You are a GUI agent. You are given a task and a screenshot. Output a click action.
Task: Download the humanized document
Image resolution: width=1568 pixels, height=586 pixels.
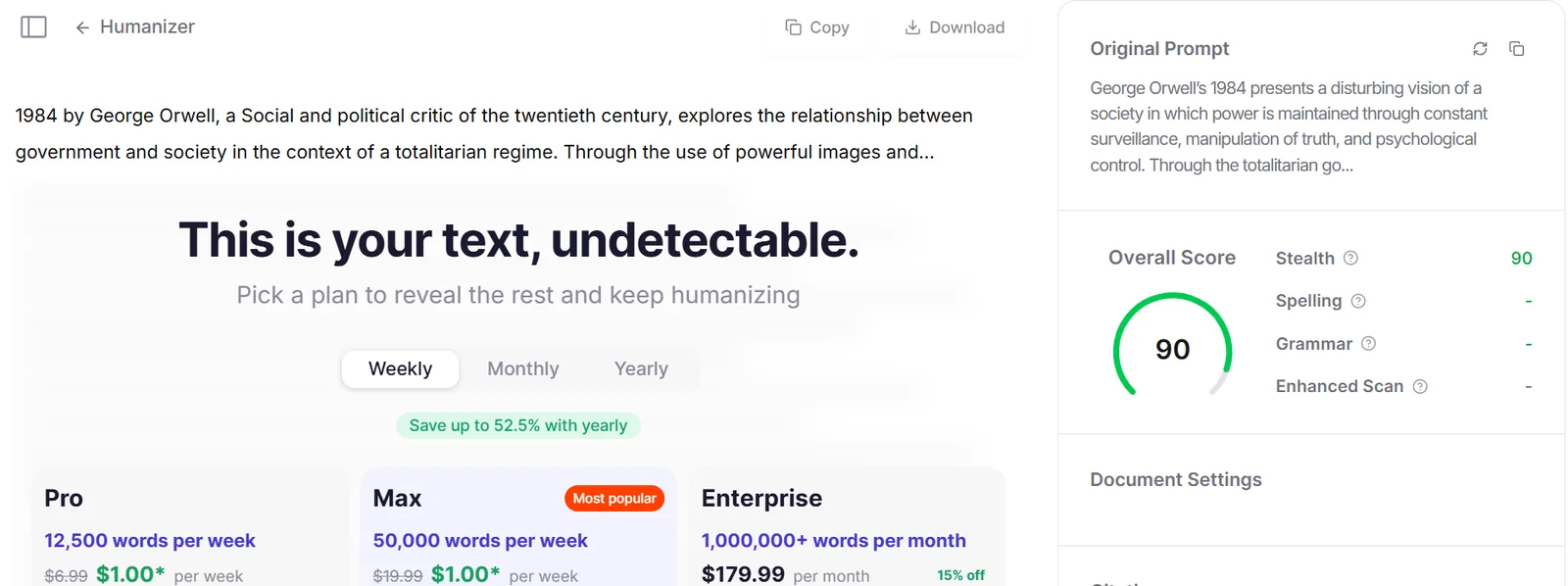(x=955, y=27)
